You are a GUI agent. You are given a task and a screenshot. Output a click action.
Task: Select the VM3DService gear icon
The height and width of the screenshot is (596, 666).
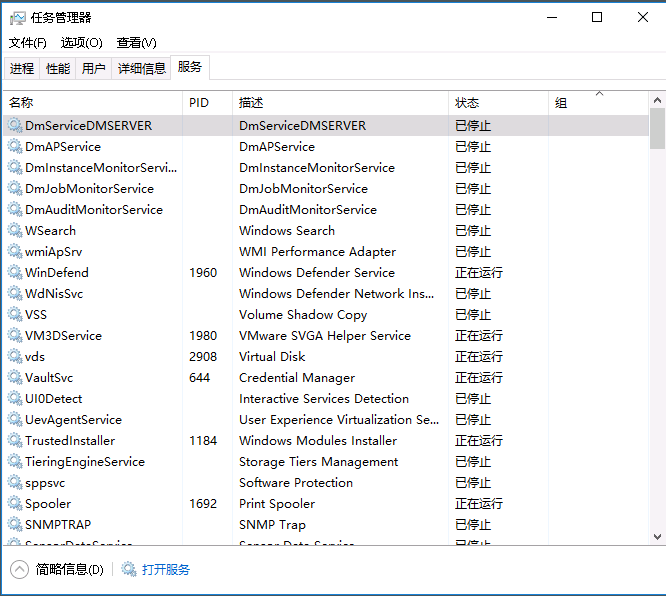click(15, 335)
